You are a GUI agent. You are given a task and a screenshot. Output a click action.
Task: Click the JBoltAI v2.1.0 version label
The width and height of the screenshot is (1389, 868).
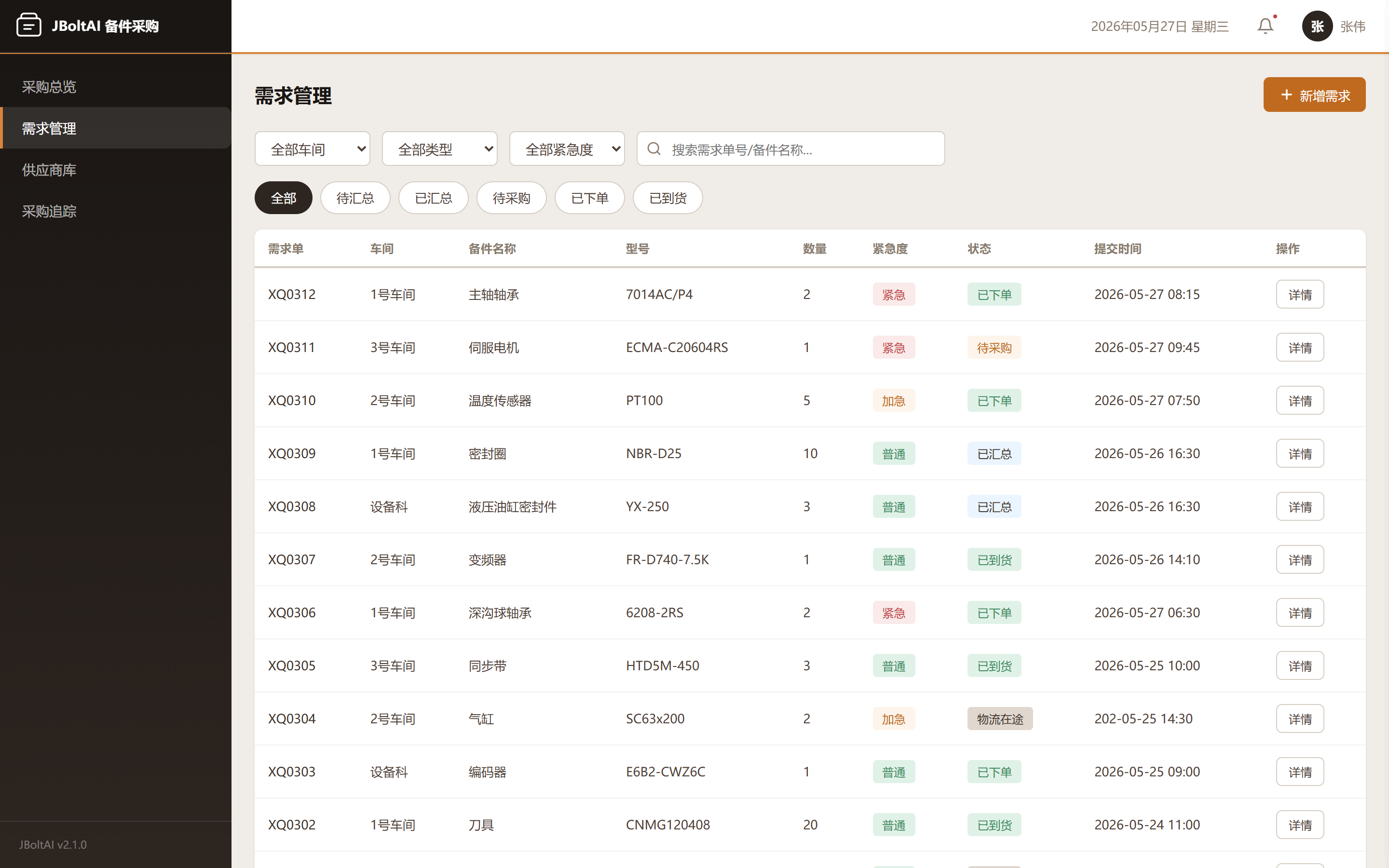click(x=53, y=844)
